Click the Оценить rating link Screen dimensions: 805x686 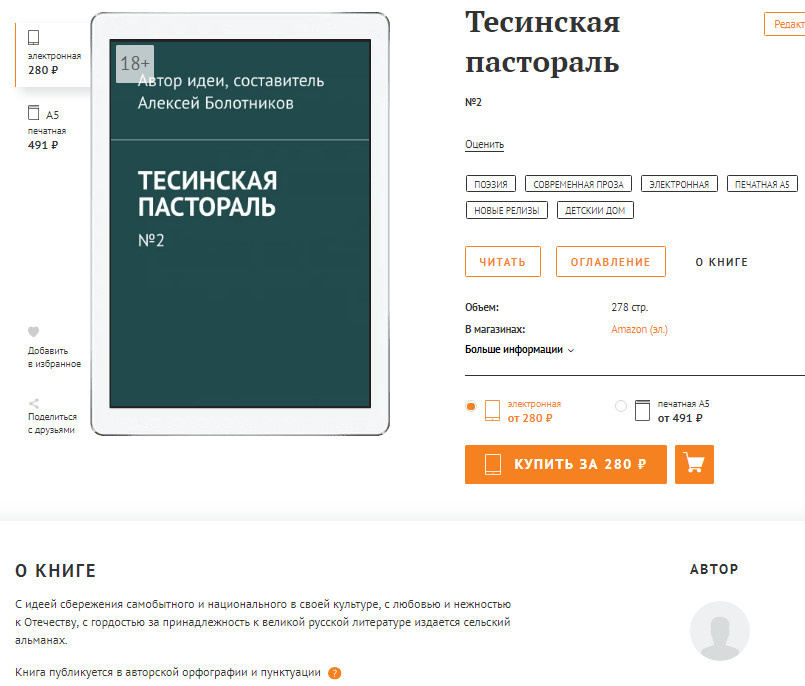pos(485,144)
